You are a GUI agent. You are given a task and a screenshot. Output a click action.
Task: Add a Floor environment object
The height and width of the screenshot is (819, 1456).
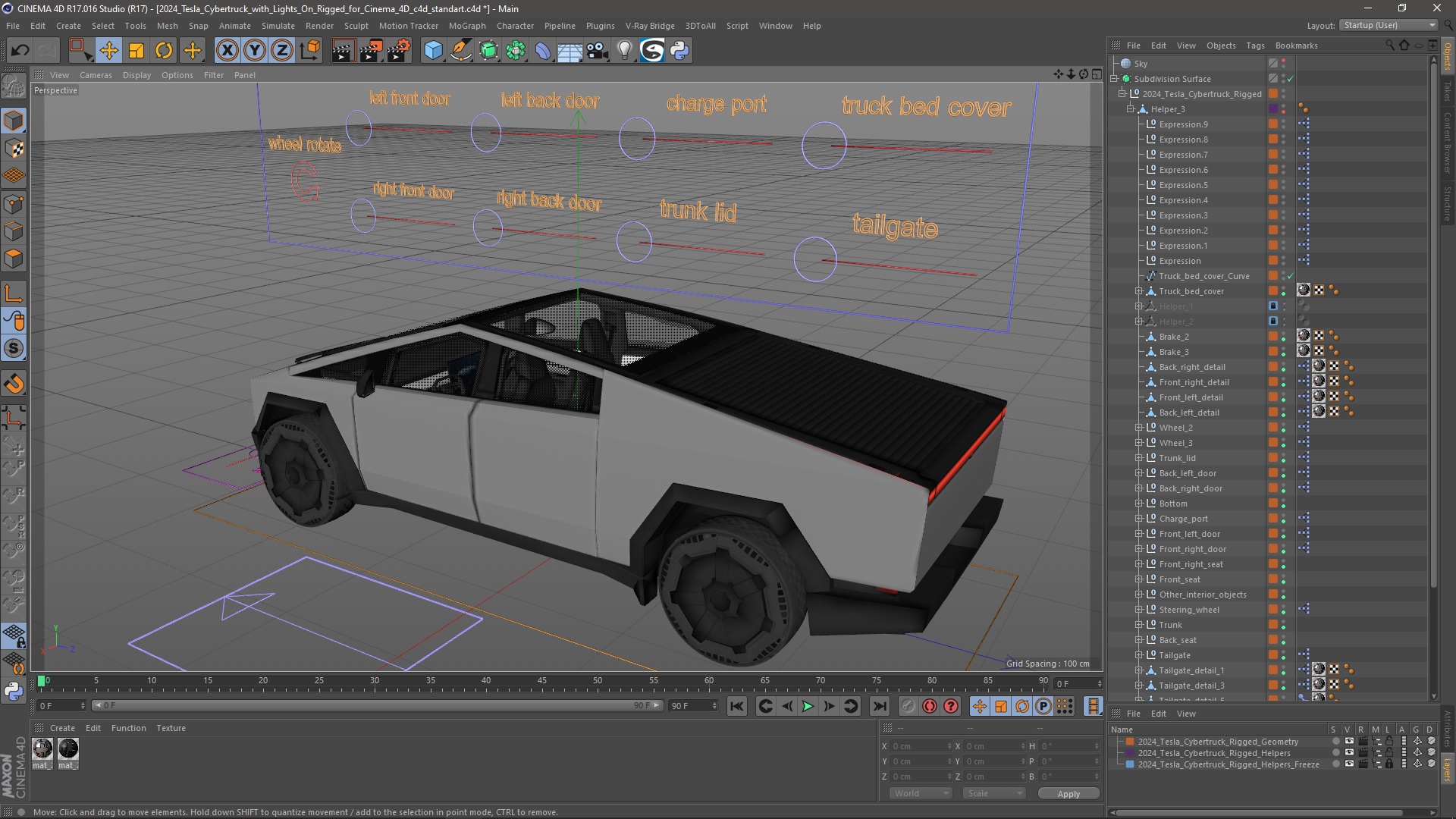tap(570, 51)
